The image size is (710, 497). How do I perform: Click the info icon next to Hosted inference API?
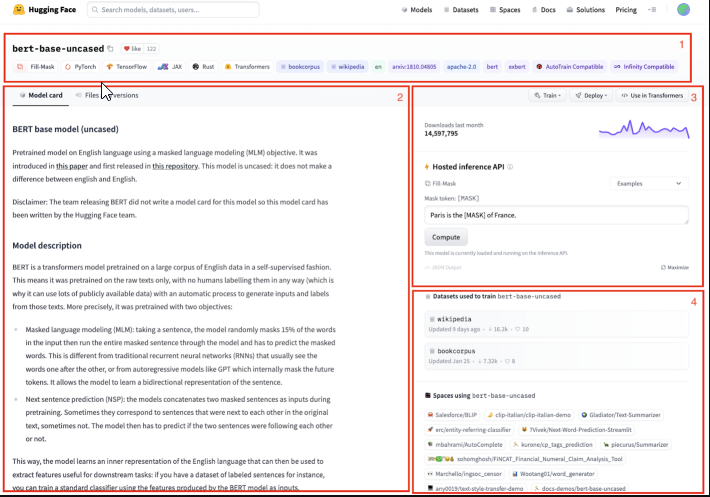tap(510, 167)
